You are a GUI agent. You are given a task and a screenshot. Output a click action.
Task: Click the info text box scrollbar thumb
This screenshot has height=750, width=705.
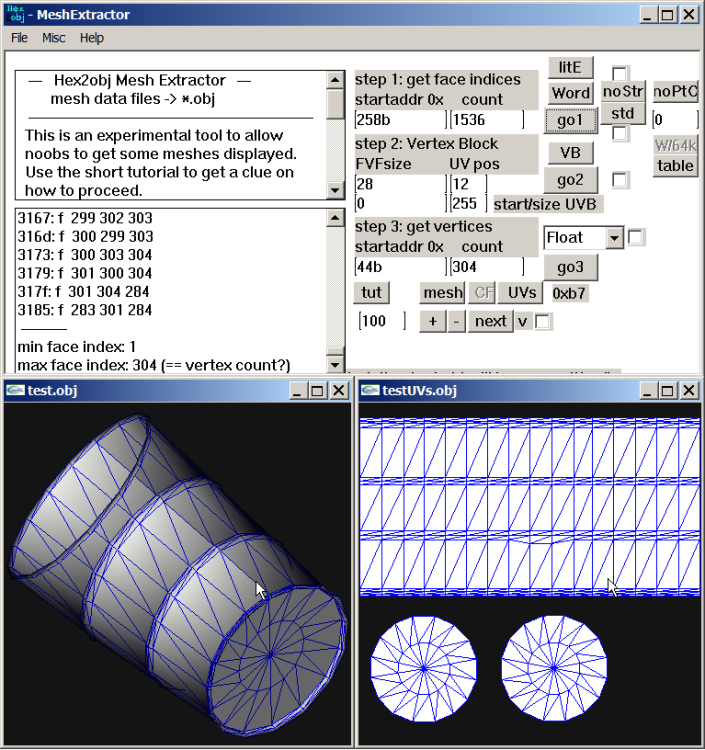click(x=335, y=104)
